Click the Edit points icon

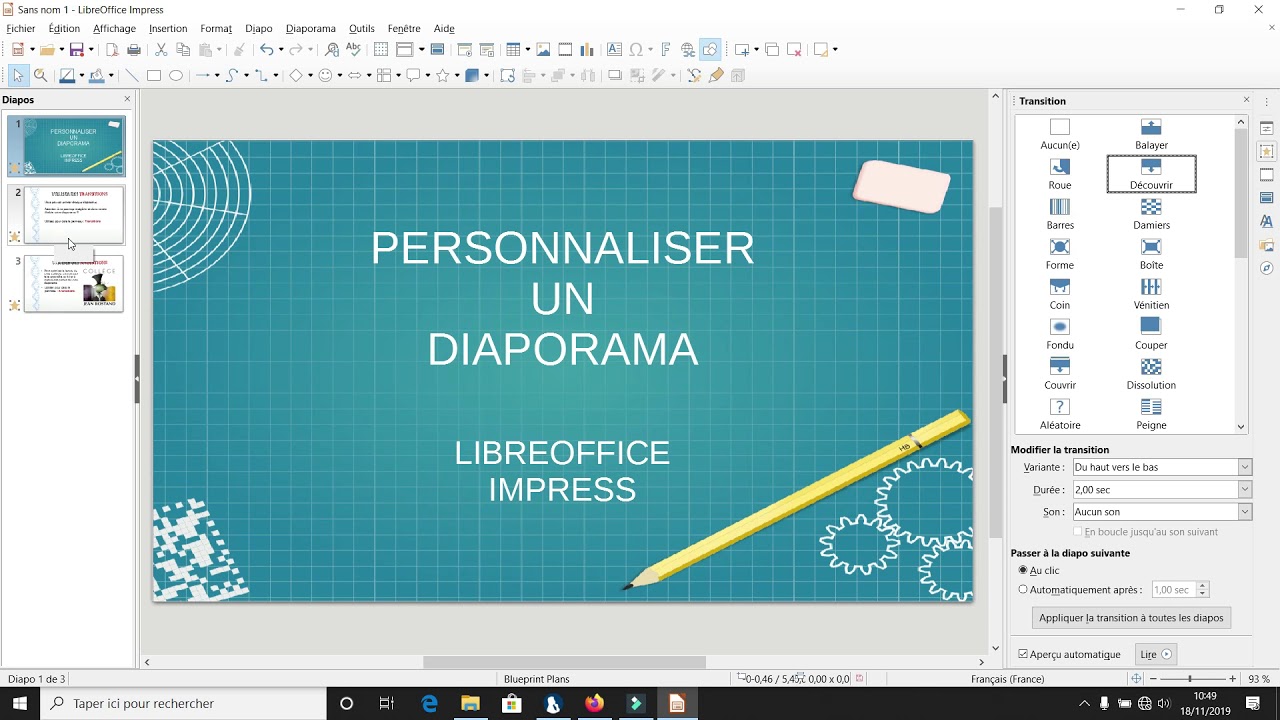click(x=694, y=75)
